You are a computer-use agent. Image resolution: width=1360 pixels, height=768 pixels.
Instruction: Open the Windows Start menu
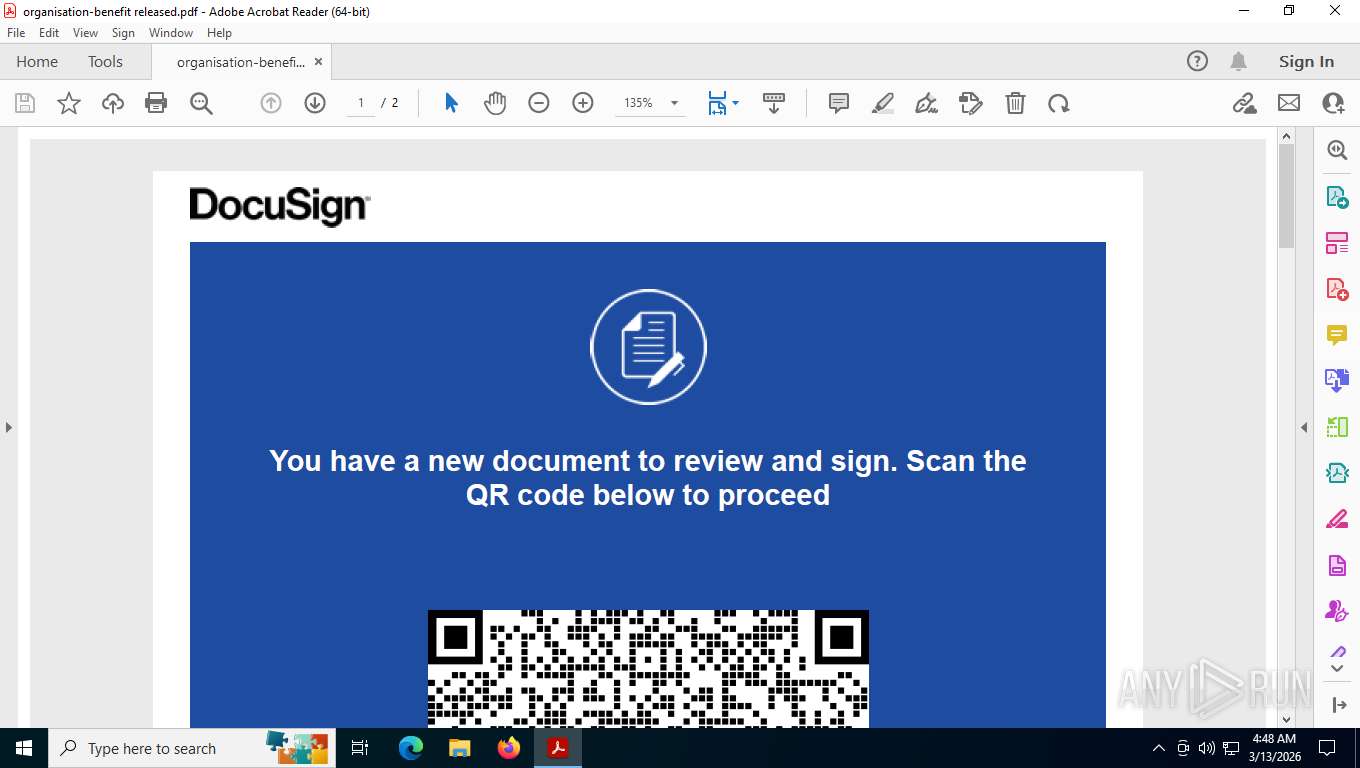23,748
